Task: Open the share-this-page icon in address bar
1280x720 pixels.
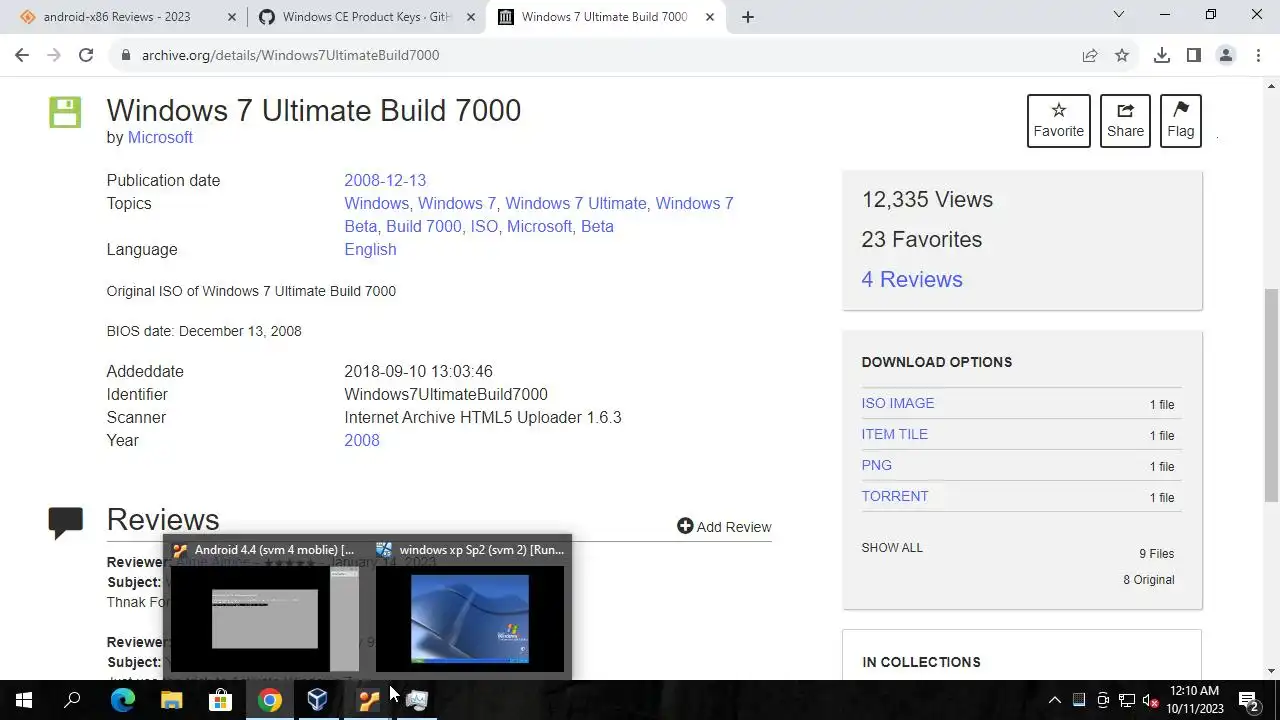Action: (1090, 55)
